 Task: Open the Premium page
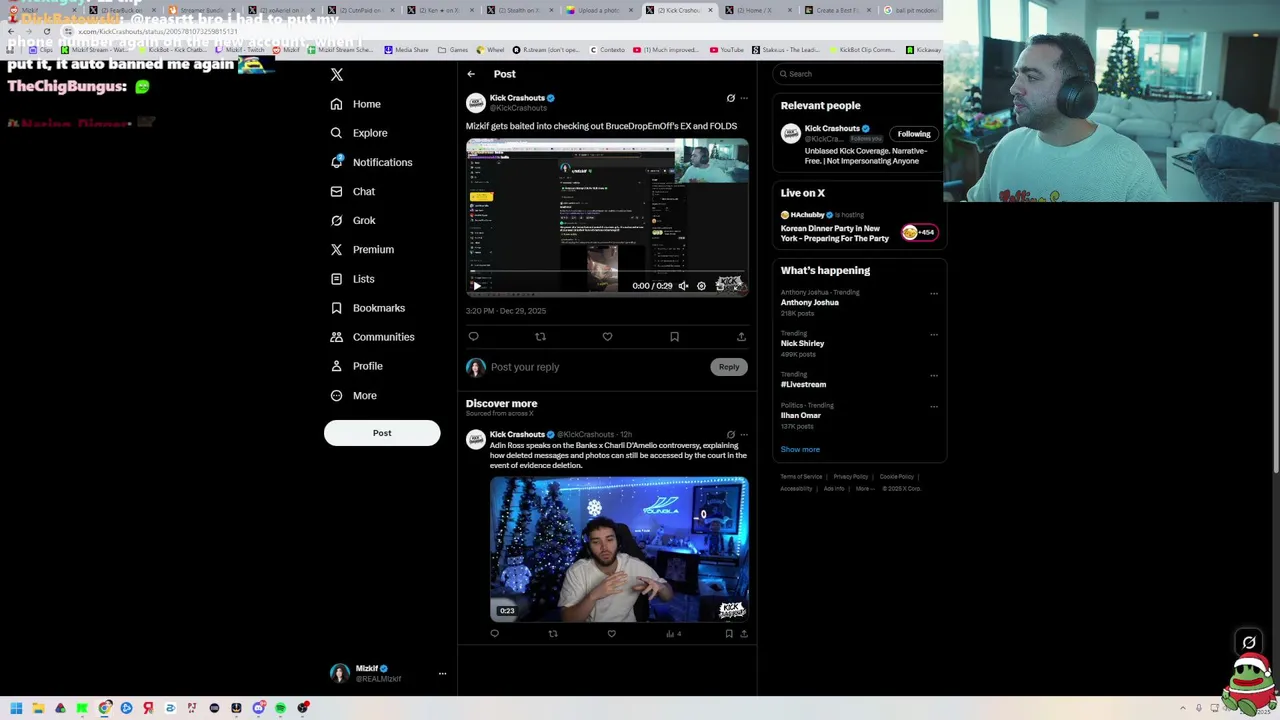(362, 249)
